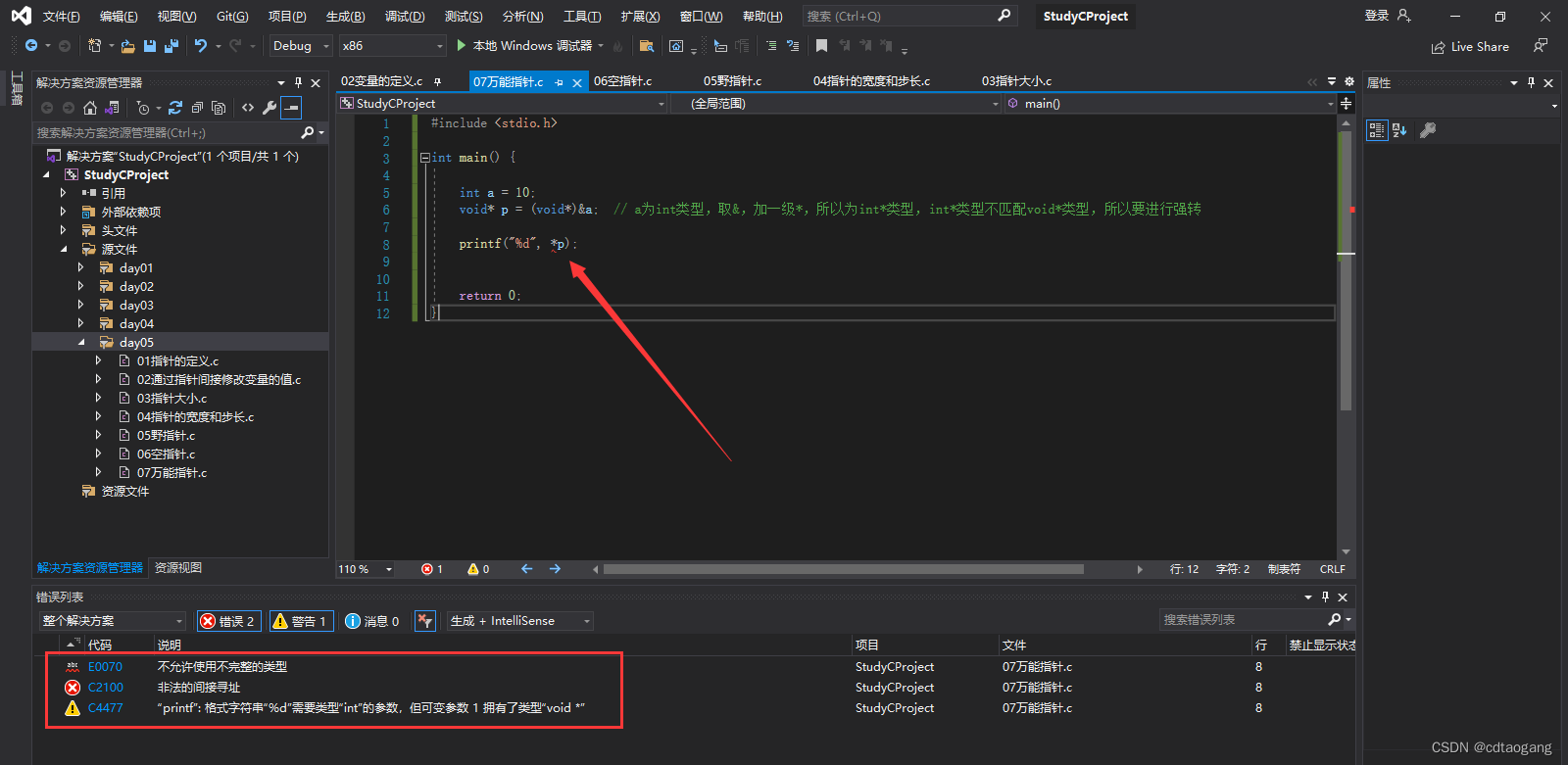Click the navigate backward toolbar icon
Screen dimensions: 1568x765
(31, 46)
